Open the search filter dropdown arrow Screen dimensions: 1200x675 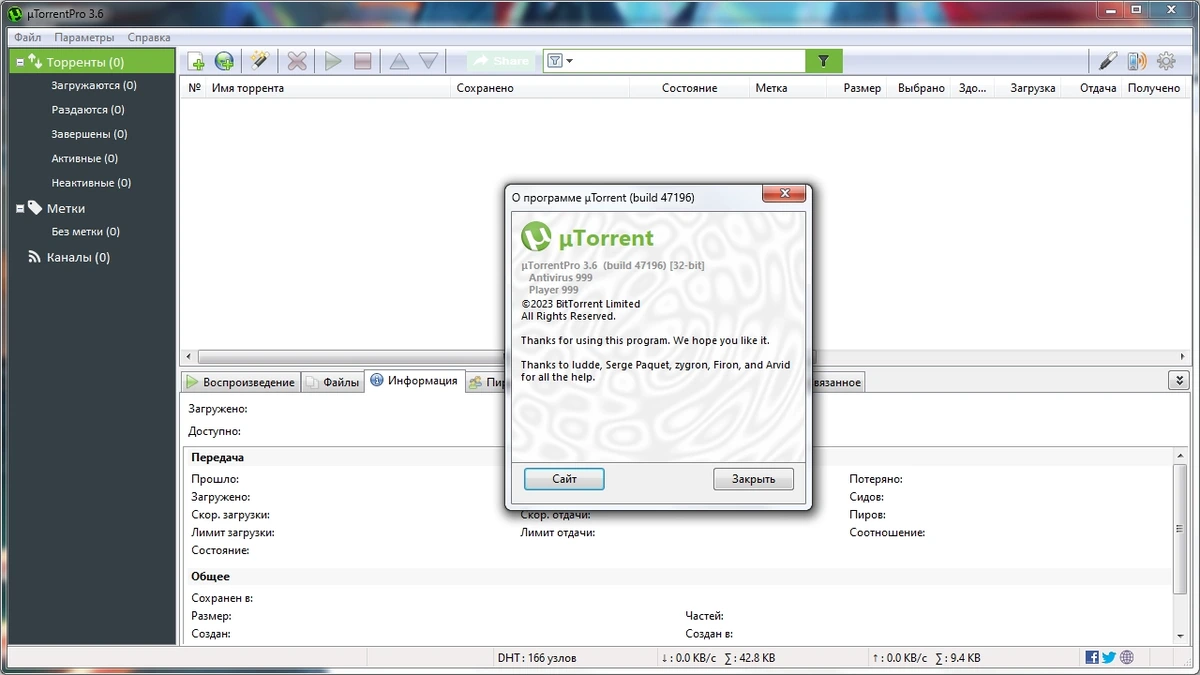(569, 61)
